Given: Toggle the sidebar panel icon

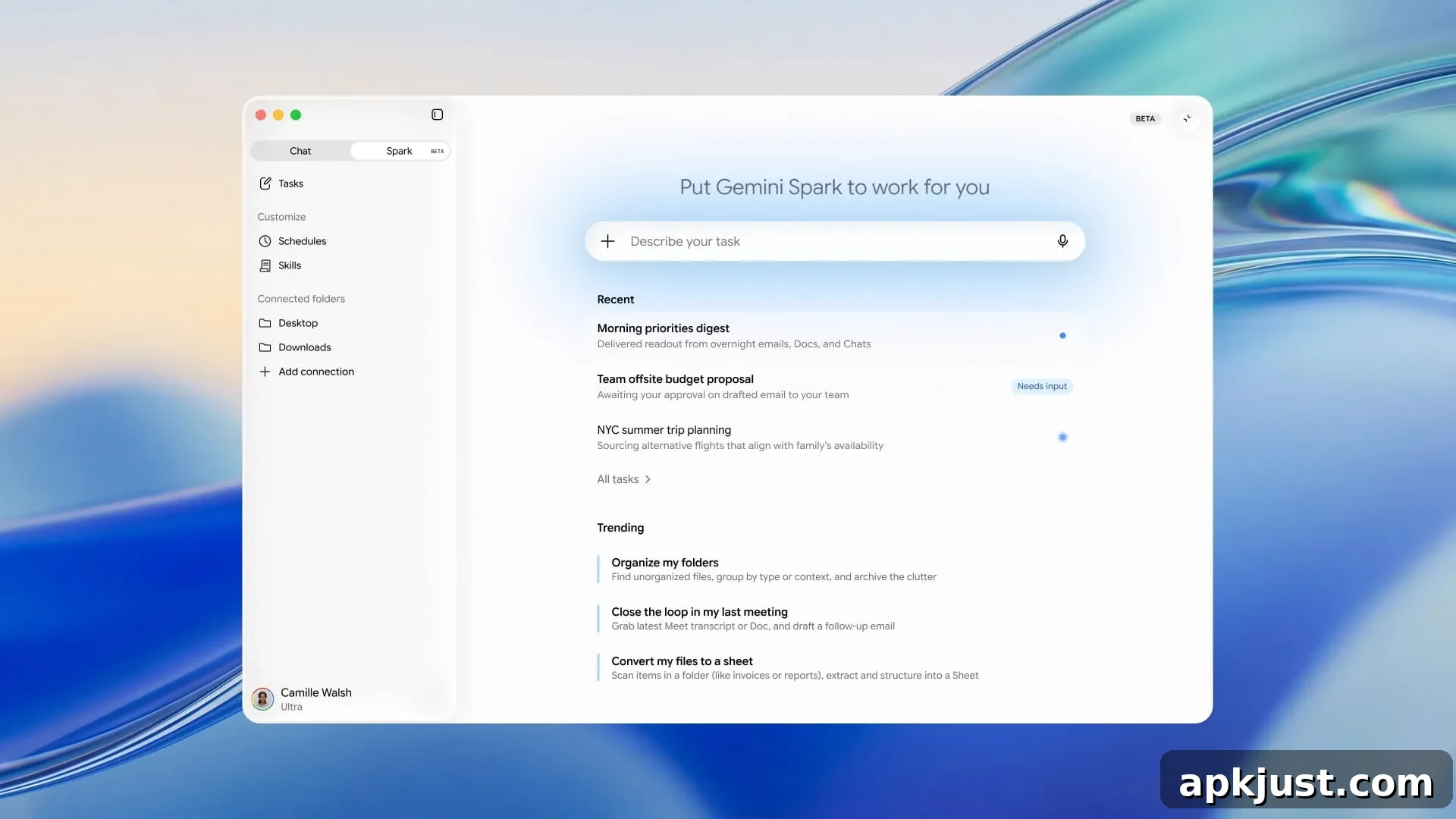Looking at the screenshot, I should coord(437,115).
